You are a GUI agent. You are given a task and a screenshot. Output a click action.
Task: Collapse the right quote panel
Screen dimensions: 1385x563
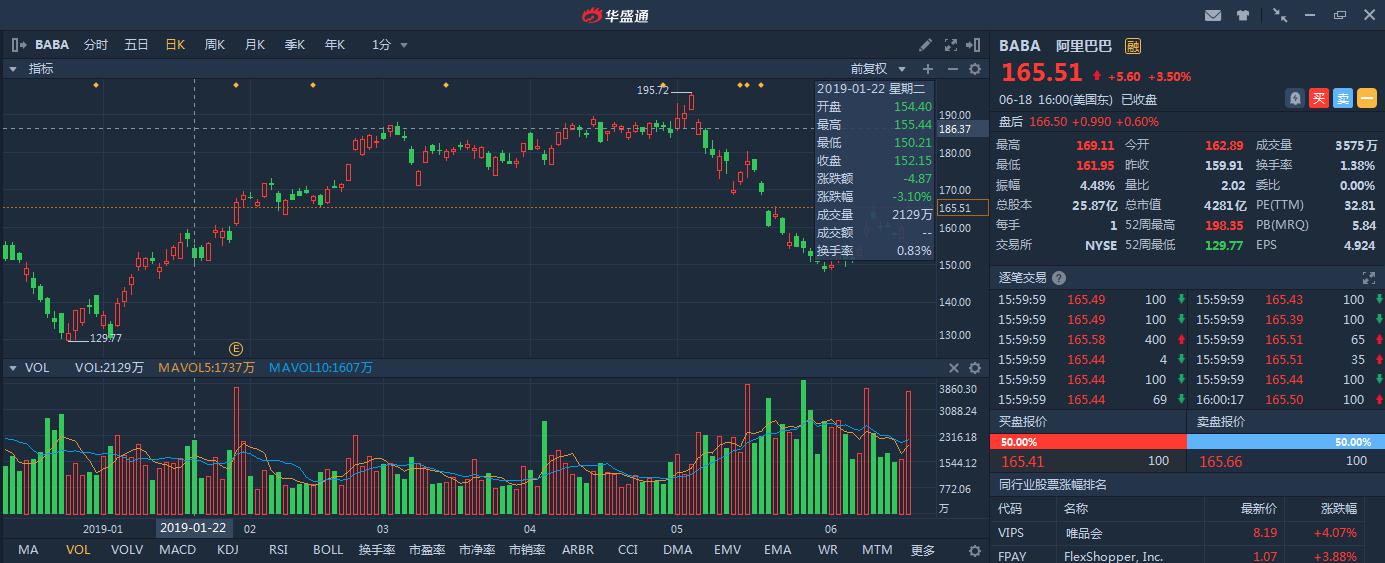click(975, 45)
